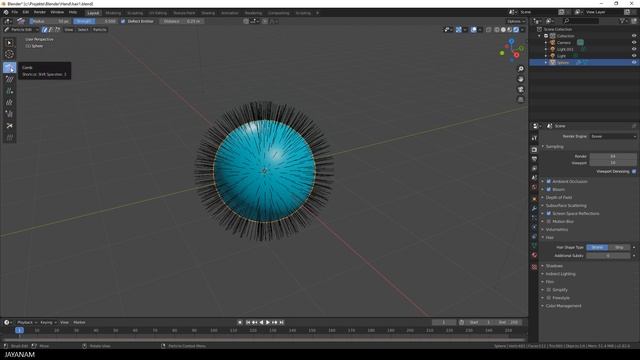This screenshot has height=360, width=640.
Task: Open the Material properties tab
Action: [x=534, y=255]
